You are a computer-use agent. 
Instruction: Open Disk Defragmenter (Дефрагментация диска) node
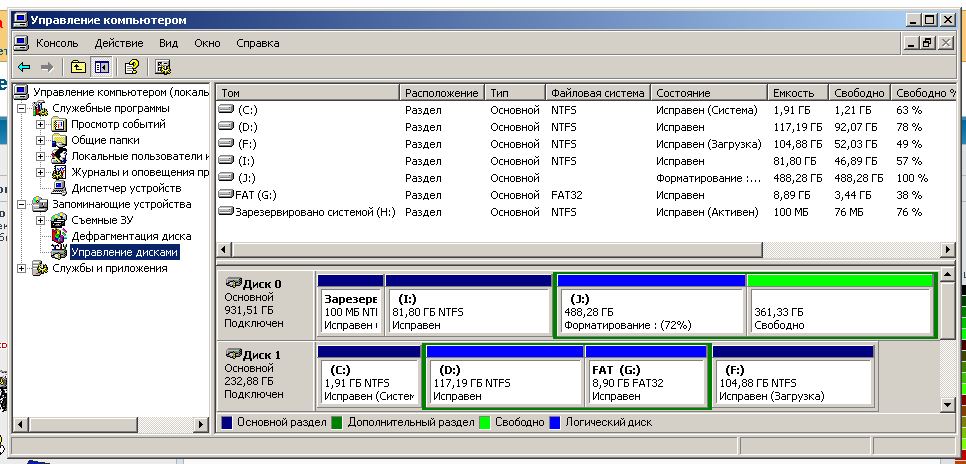[130, 236]
